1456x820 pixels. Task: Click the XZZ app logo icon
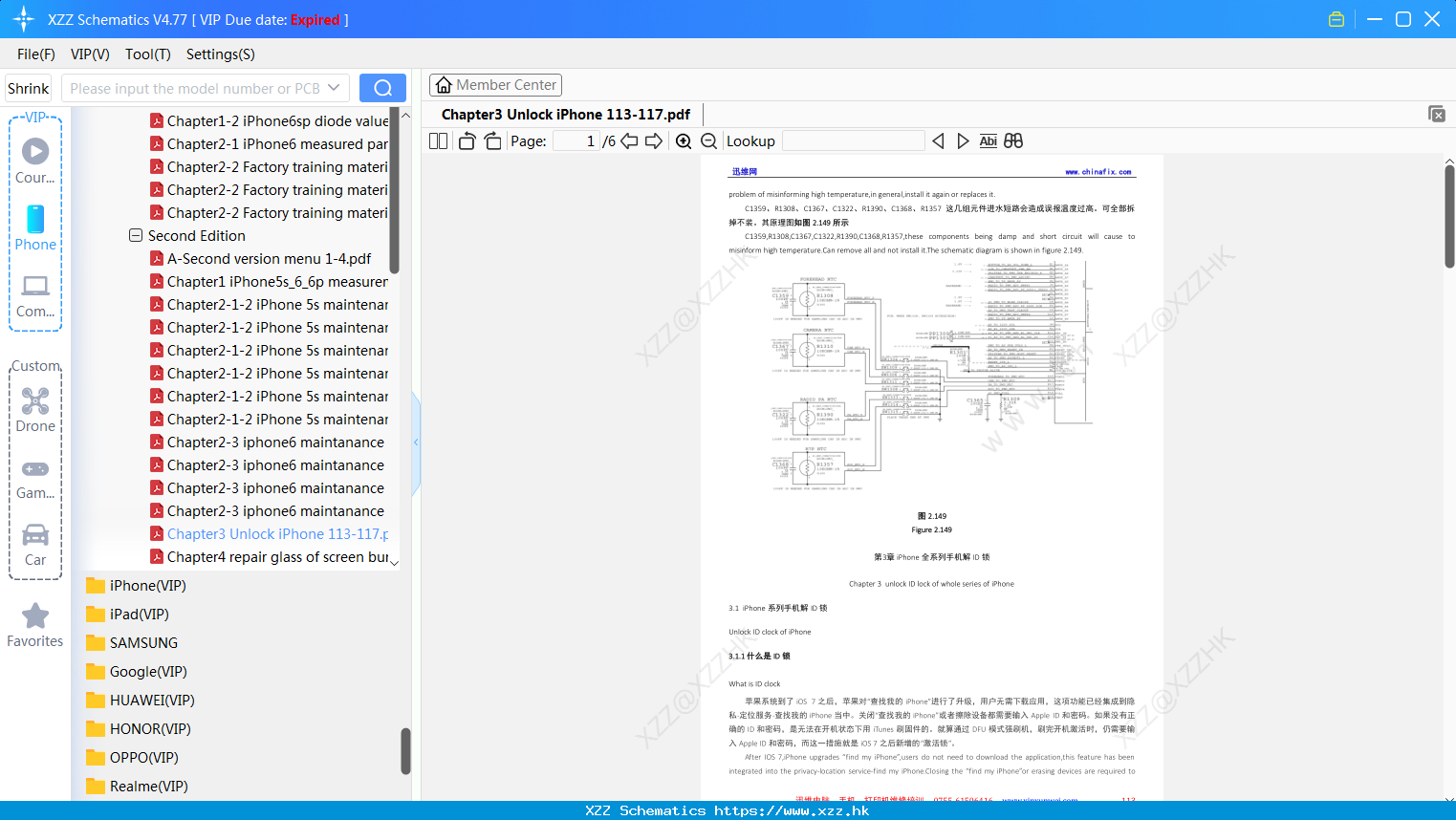pyautogui.click(x=23, y=19)
